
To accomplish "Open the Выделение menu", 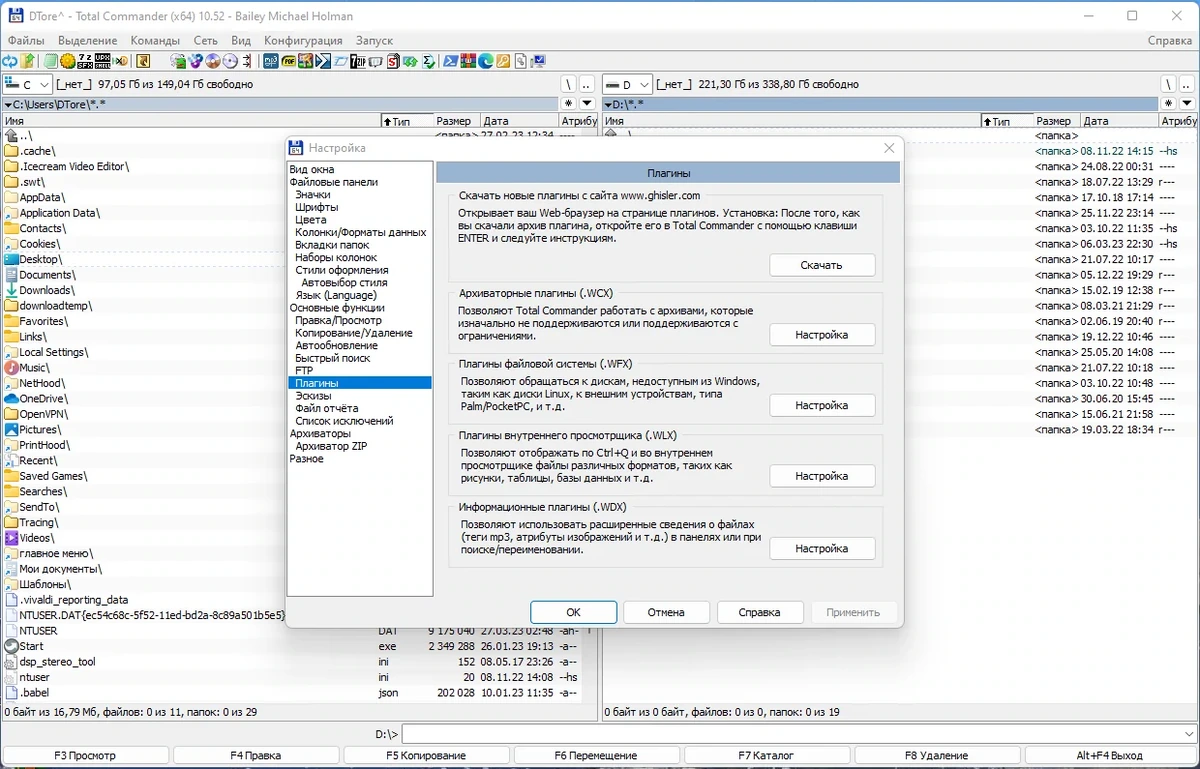I will click(x=88, y=40).
